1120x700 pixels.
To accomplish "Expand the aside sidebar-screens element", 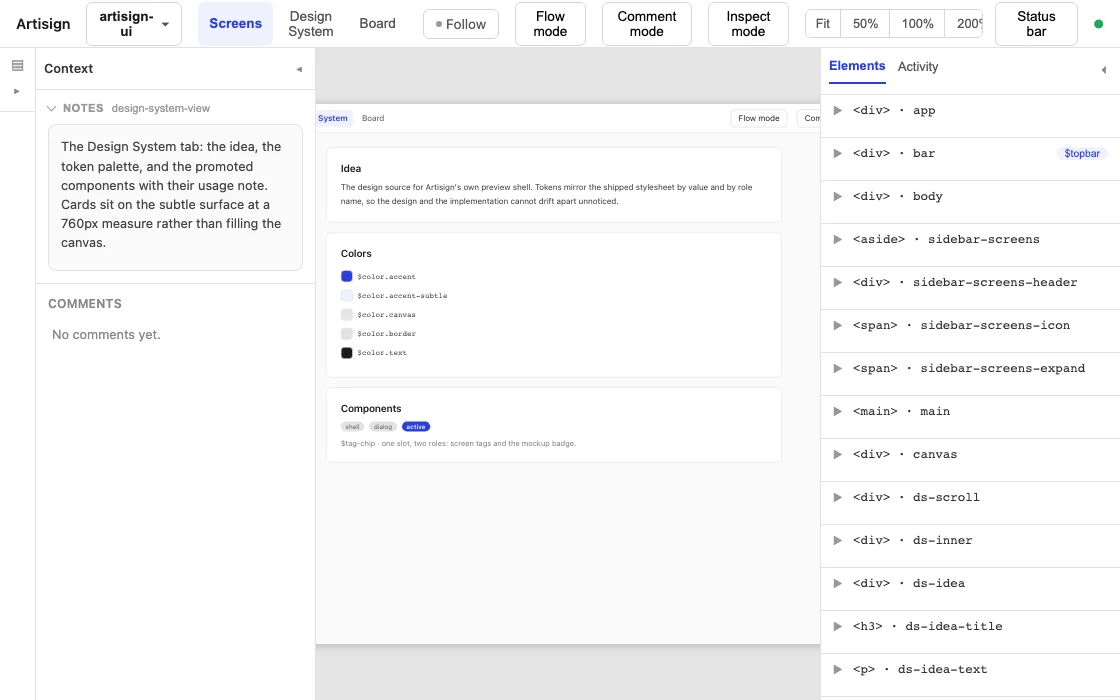I will pyautogui.click(x=837, y=239).
